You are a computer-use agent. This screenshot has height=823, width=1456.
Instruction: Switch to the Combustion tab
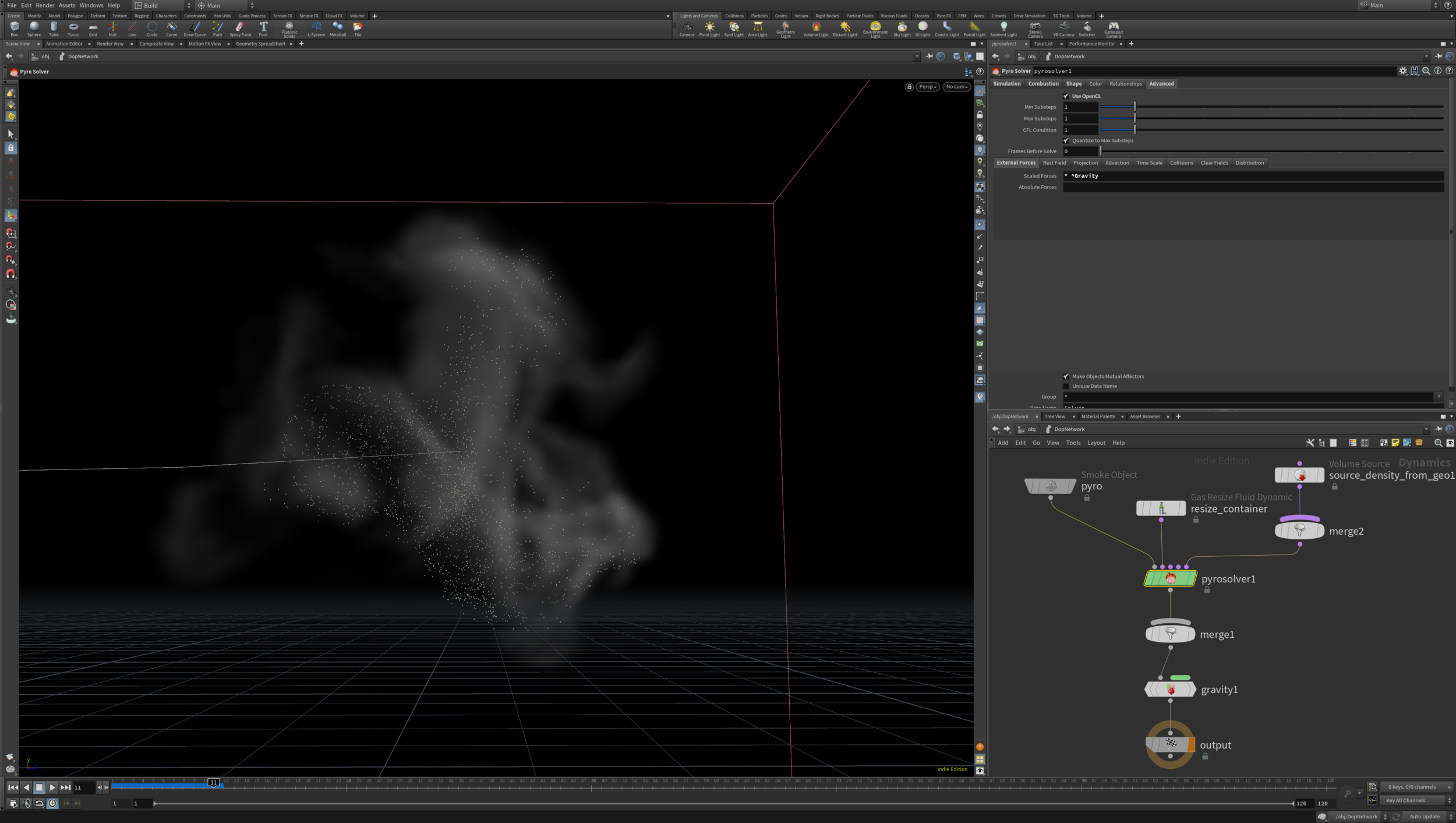1043,84
